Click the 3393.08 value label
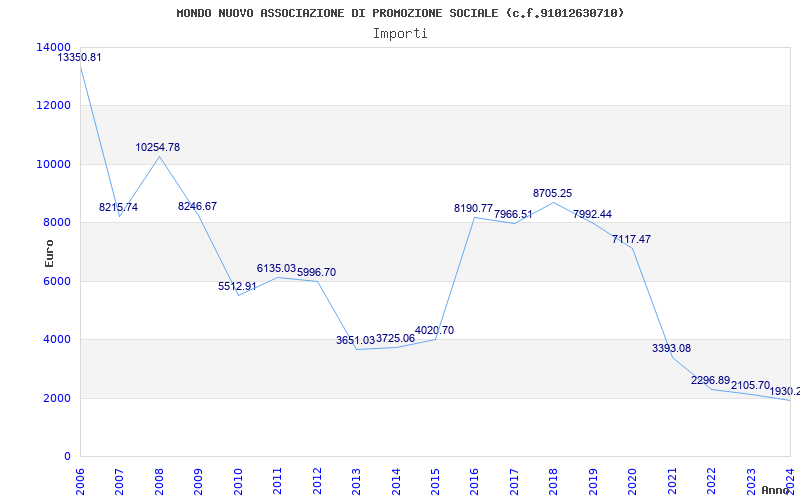 click(x=671, y=348)
